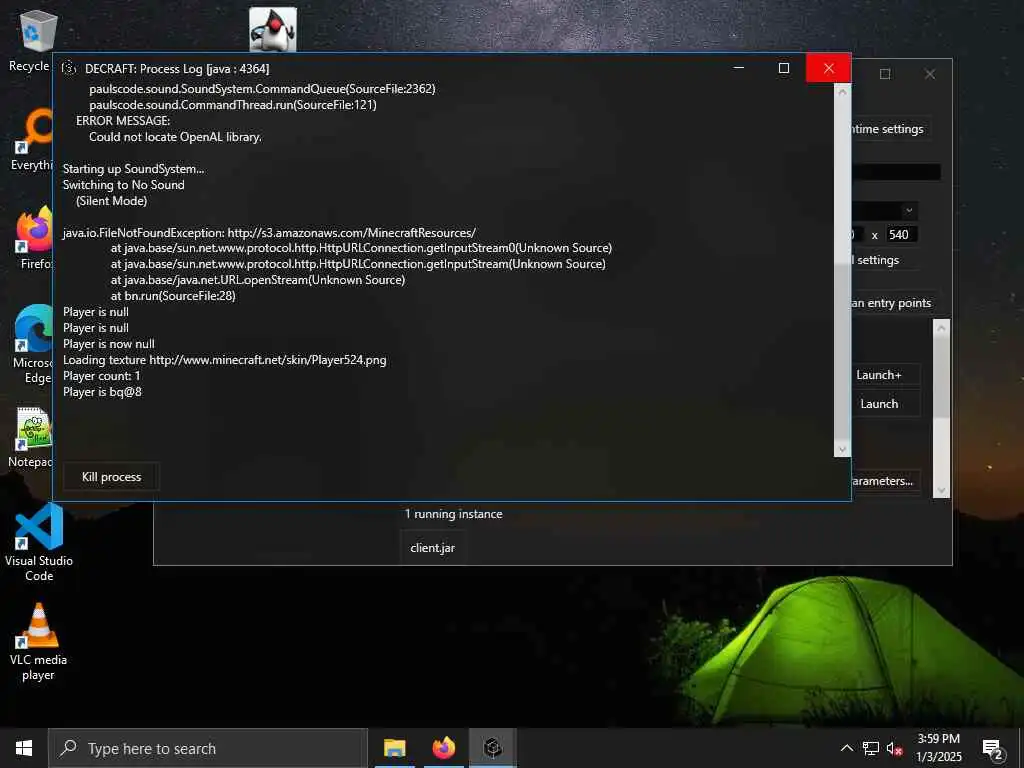The height and width of the screenshot is (768, 1024).
Task: Select the '(Silent Mode)' log line
Action: click(111, 200)
